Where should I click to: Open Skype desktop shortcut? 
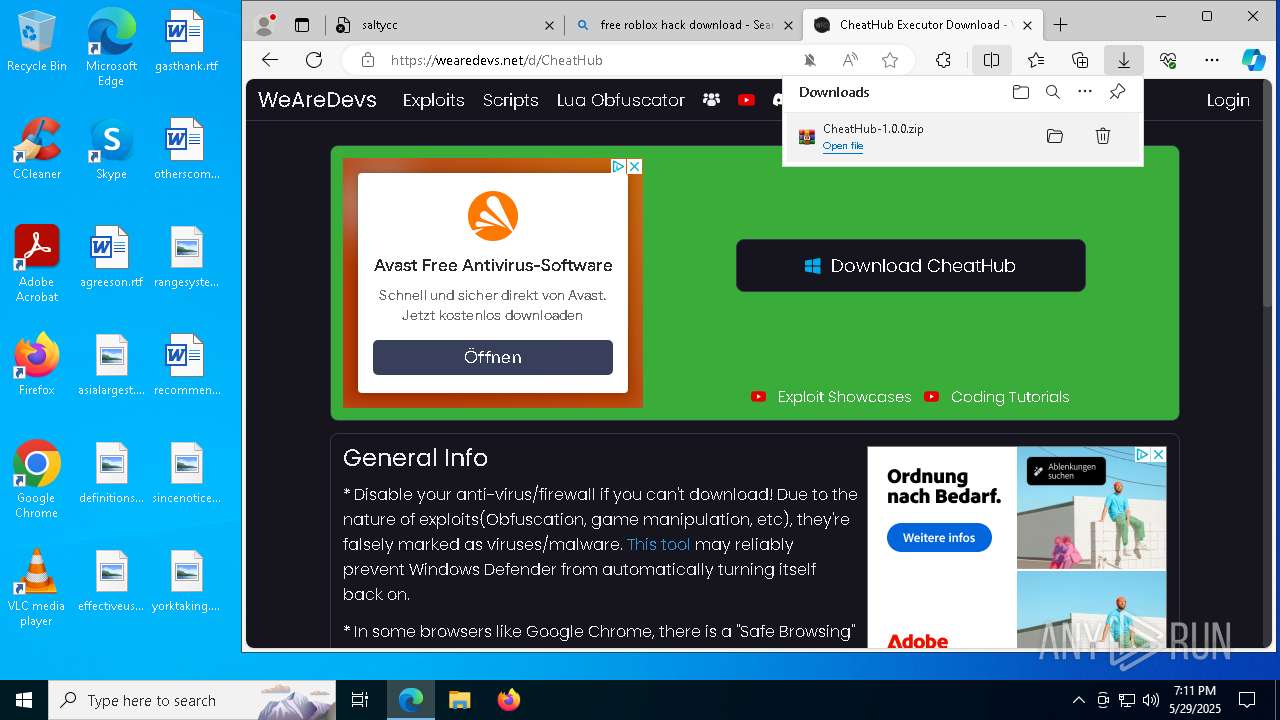111,150
